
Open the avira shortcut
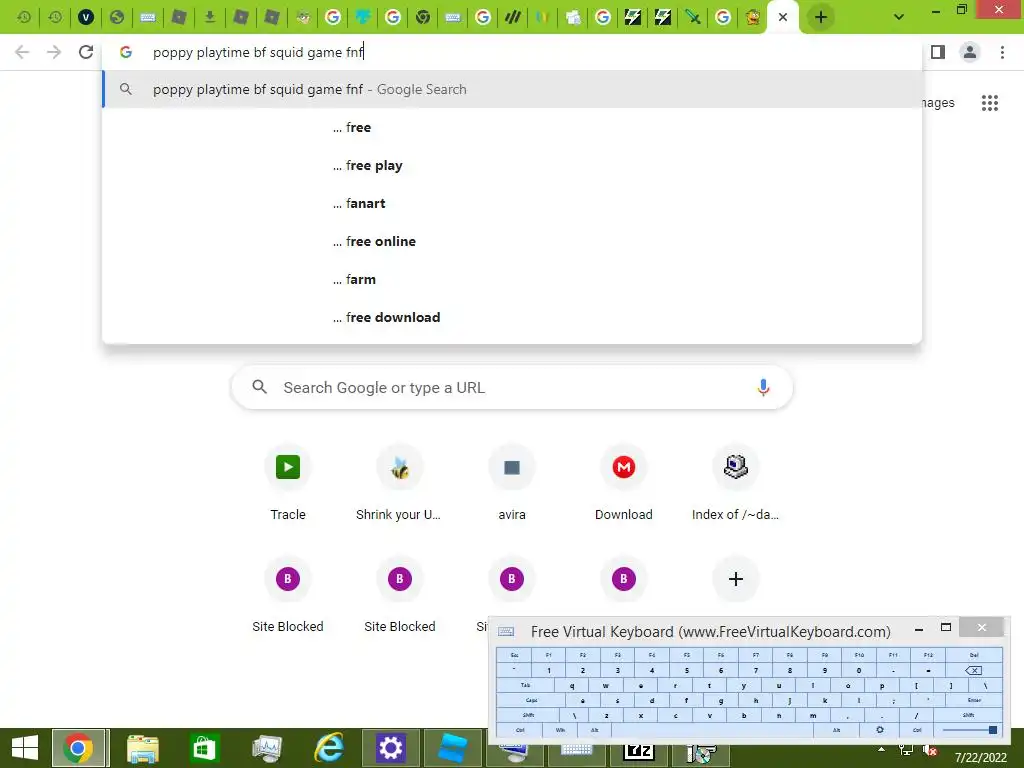(x=512, y=484)
